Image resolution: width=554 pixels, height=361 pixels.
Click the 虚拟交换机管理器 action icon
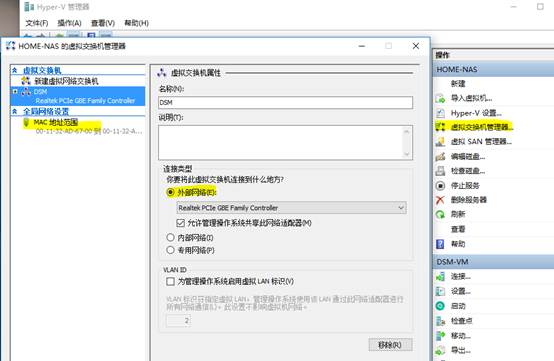(440, 127)
